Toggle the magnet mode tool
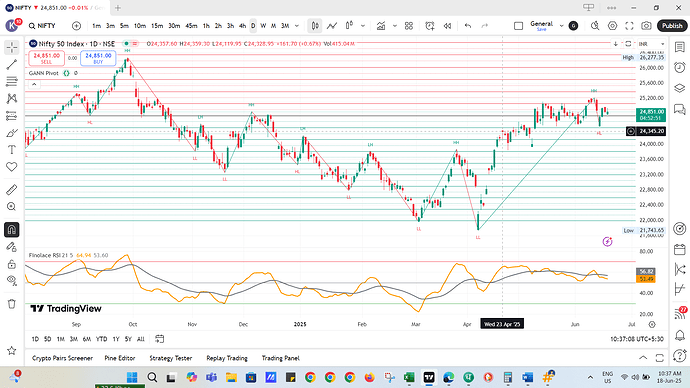The height and width of the screenshot is (388, 690). [x=12, y=230]
